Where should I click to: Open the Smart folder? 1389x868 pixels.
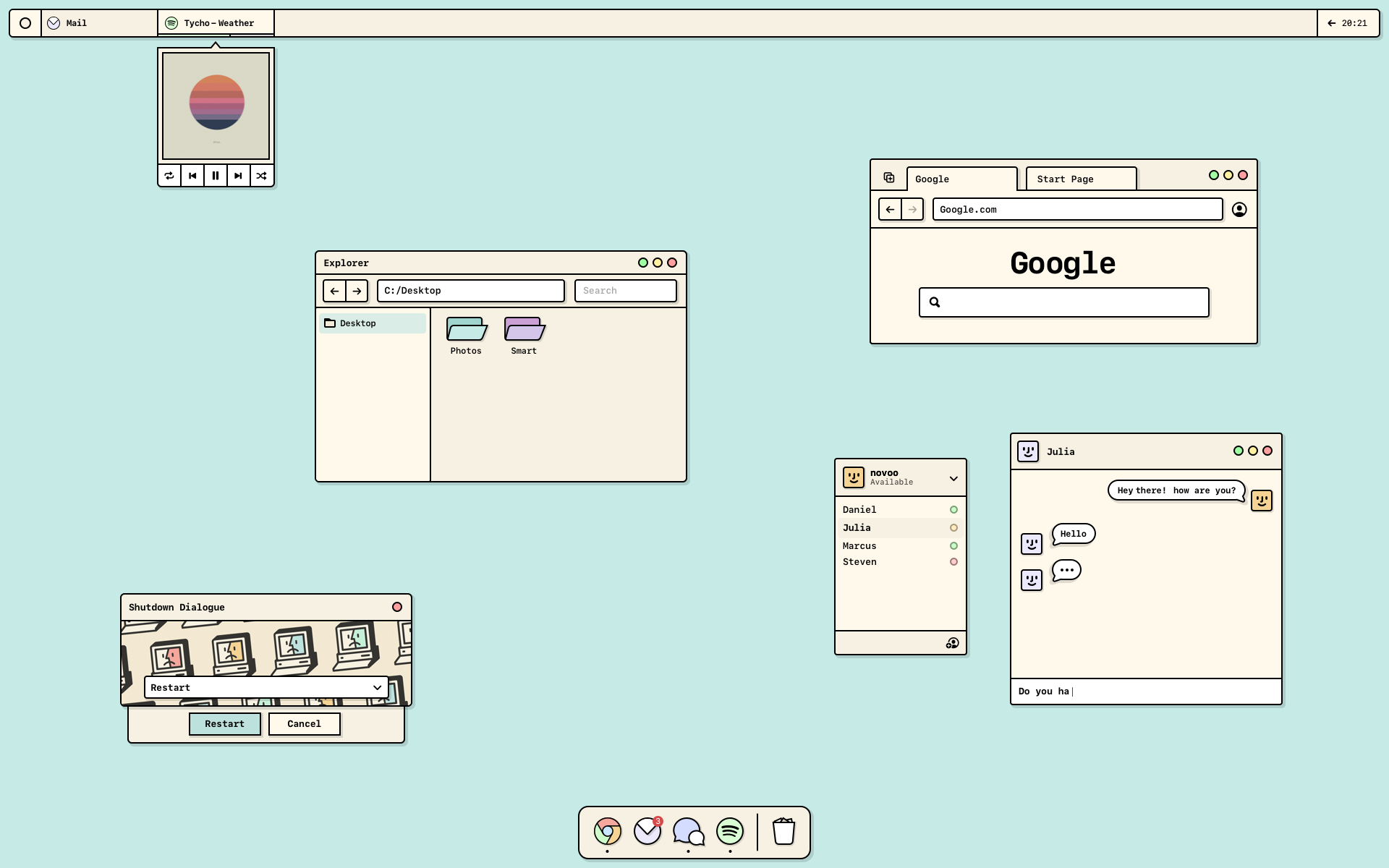524,336
